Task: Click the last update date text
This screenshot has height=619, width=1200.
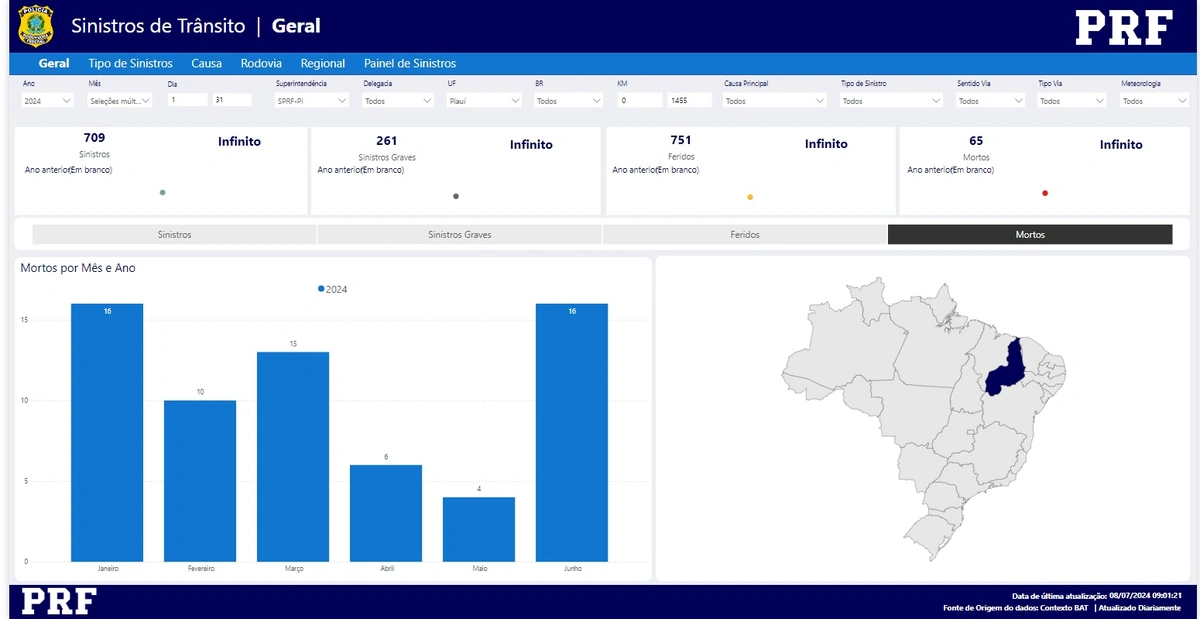Action: [1096, 595]
